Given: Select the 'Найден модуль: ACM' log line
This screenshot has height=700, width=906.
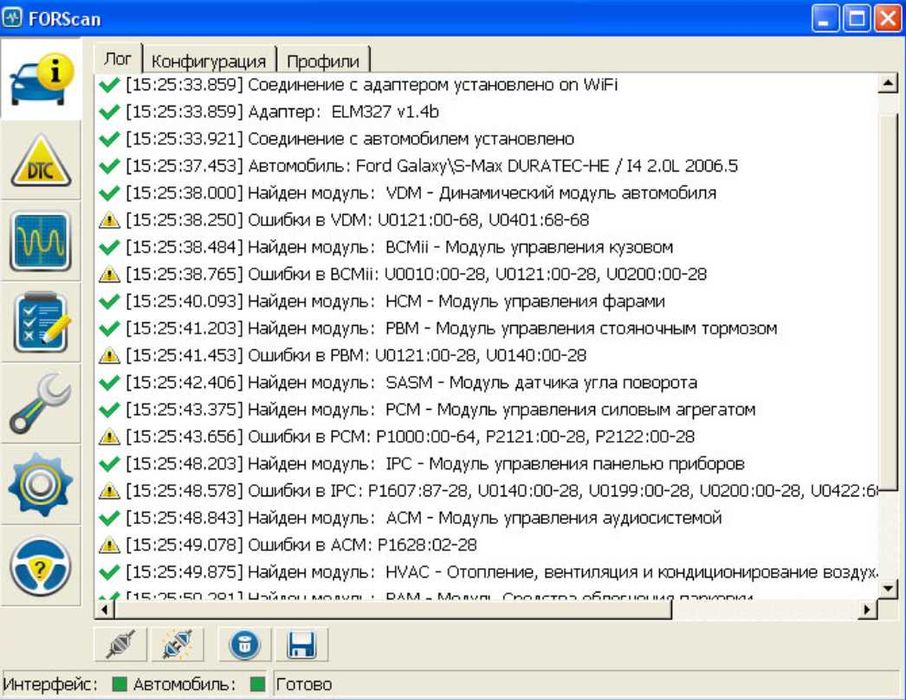Looking at the screenshot, I should tap(410, 518).
